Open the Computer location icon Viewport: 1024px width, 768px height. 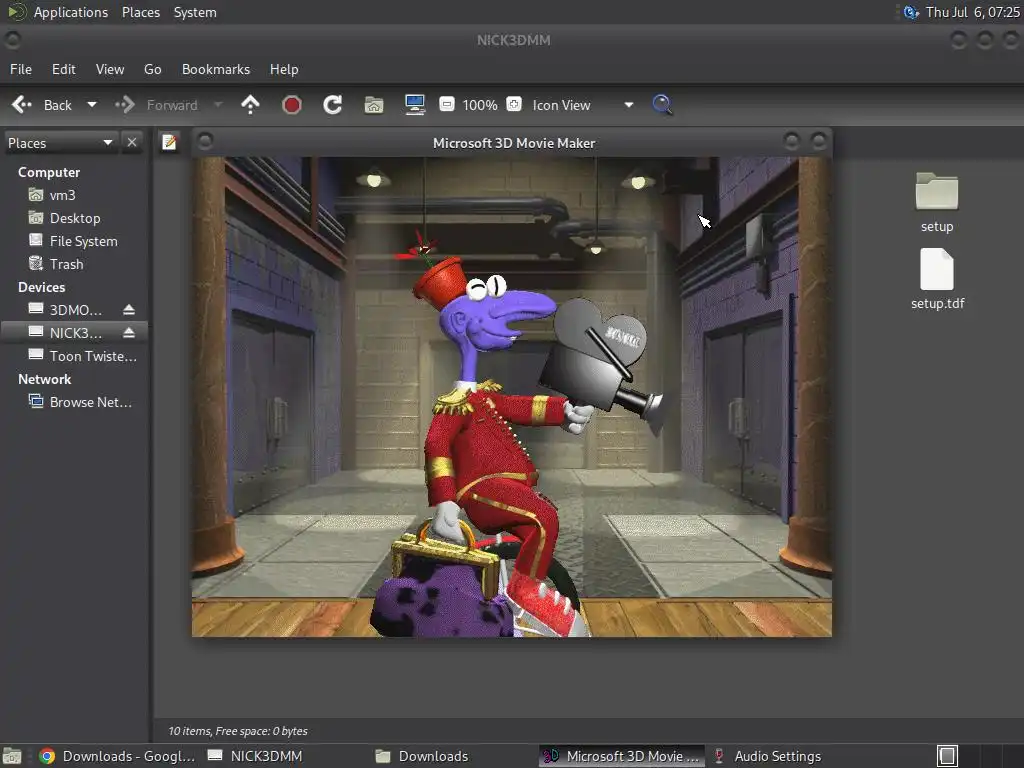pos(415,104)
